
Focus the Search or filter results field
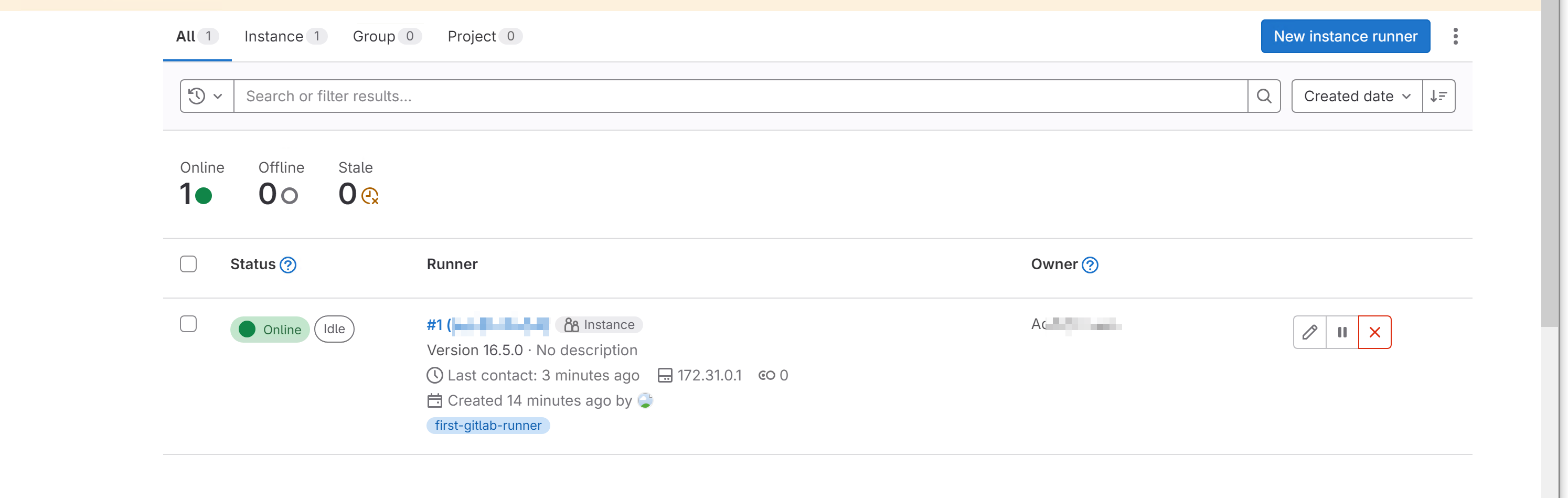click(x=740, y=96)
